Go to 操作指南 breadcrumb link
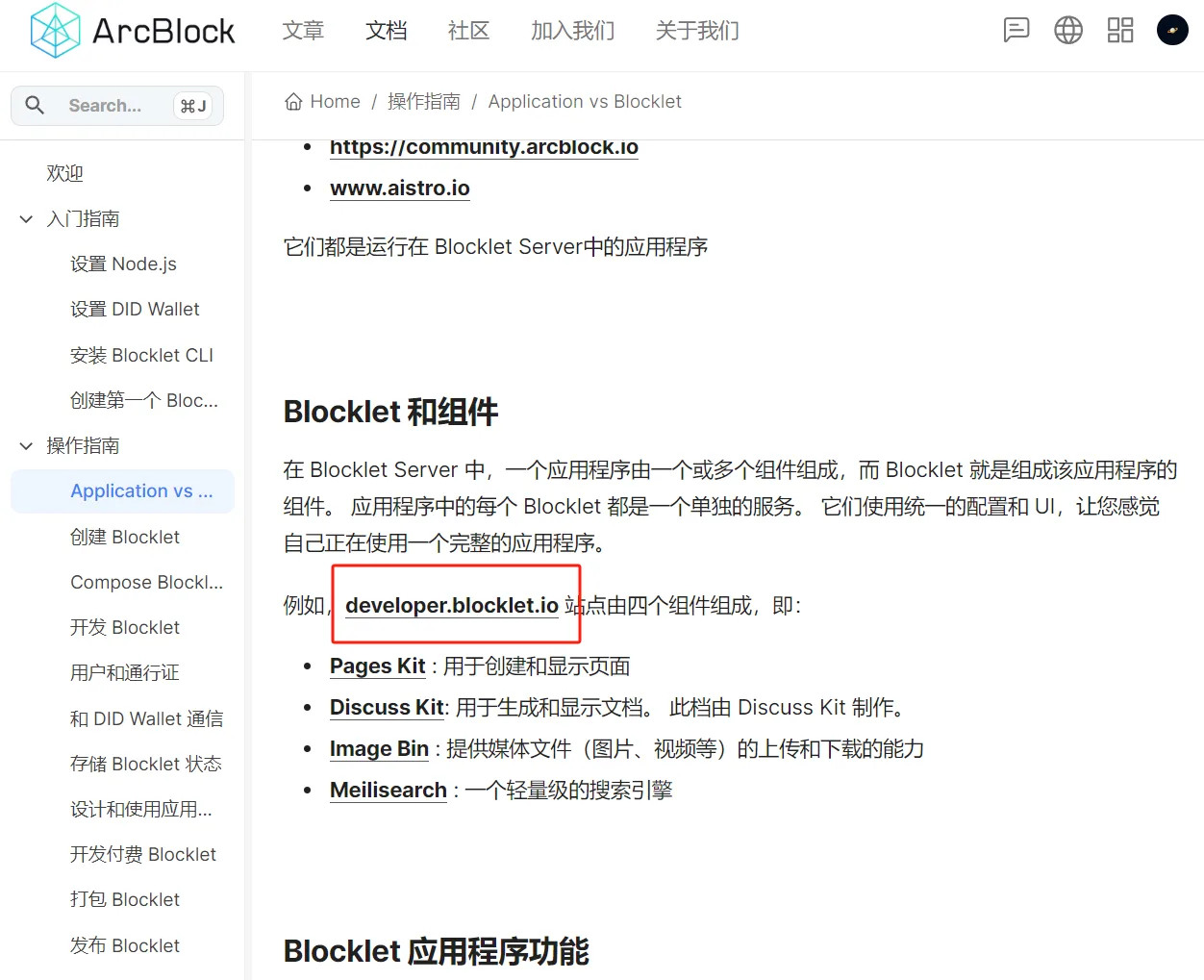This screenshot has height=980, width=1204. [424, 102]
